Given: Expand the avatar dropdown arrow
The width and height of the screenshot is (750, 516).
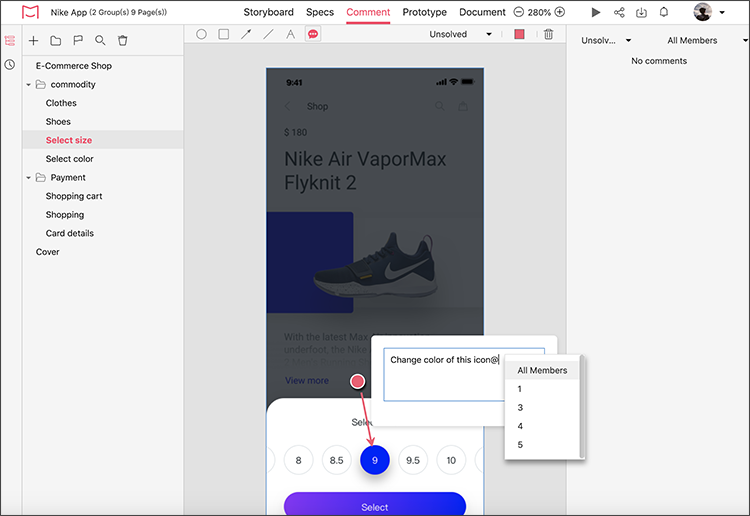Looking at the screenshot, I should pyautogui.click(x=722, y=12).
